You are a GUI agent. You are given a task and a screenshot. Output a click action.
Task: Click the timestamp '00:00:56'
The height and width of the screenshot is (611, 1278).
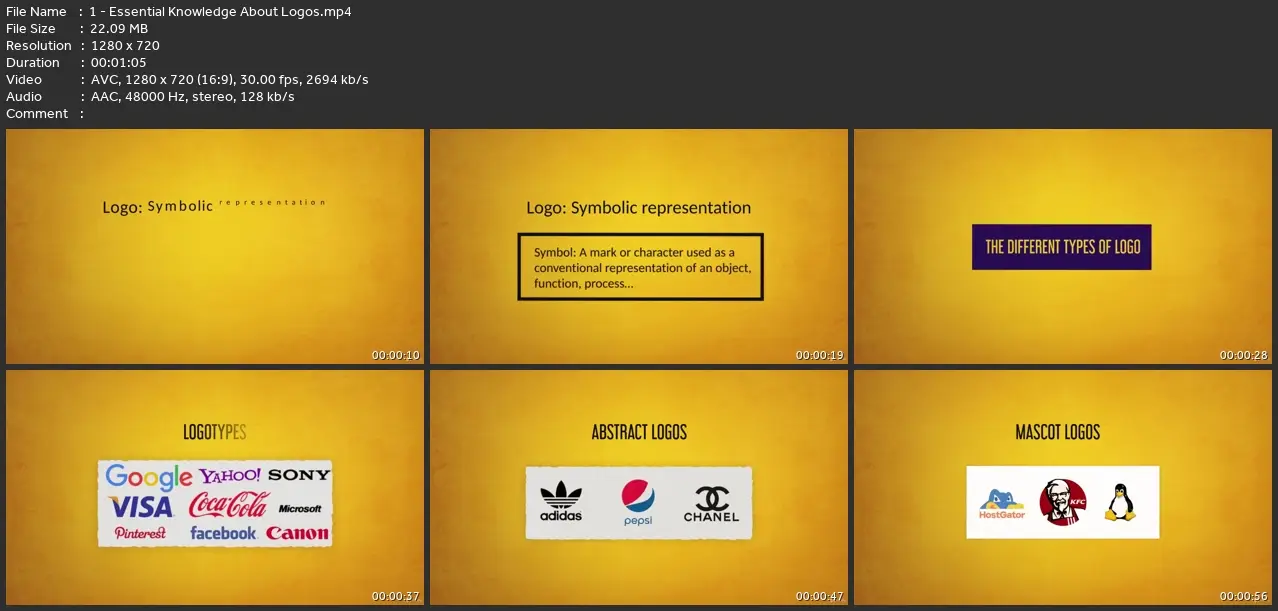point(1244,597)
